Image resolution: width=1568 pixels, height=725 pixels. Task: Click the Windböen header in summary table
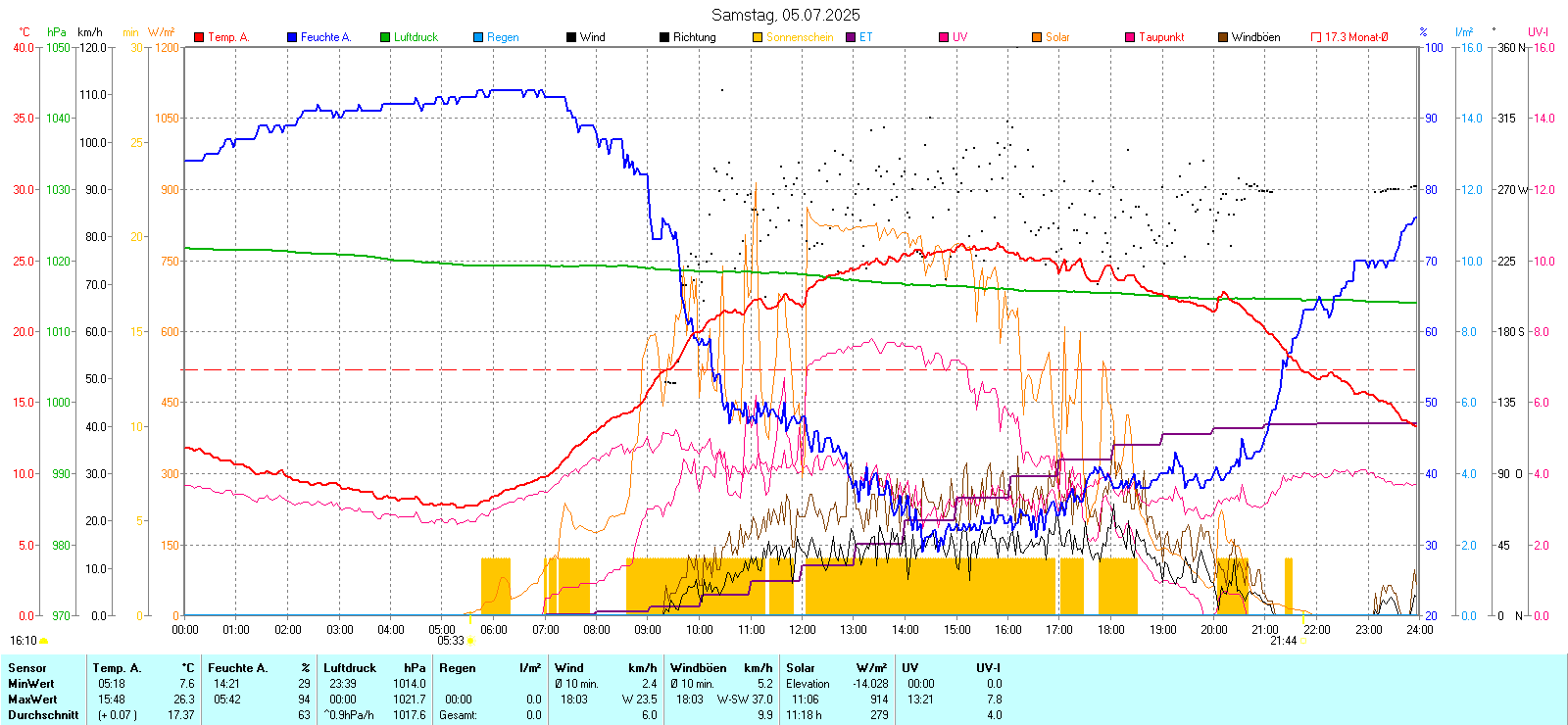point(699,668)
